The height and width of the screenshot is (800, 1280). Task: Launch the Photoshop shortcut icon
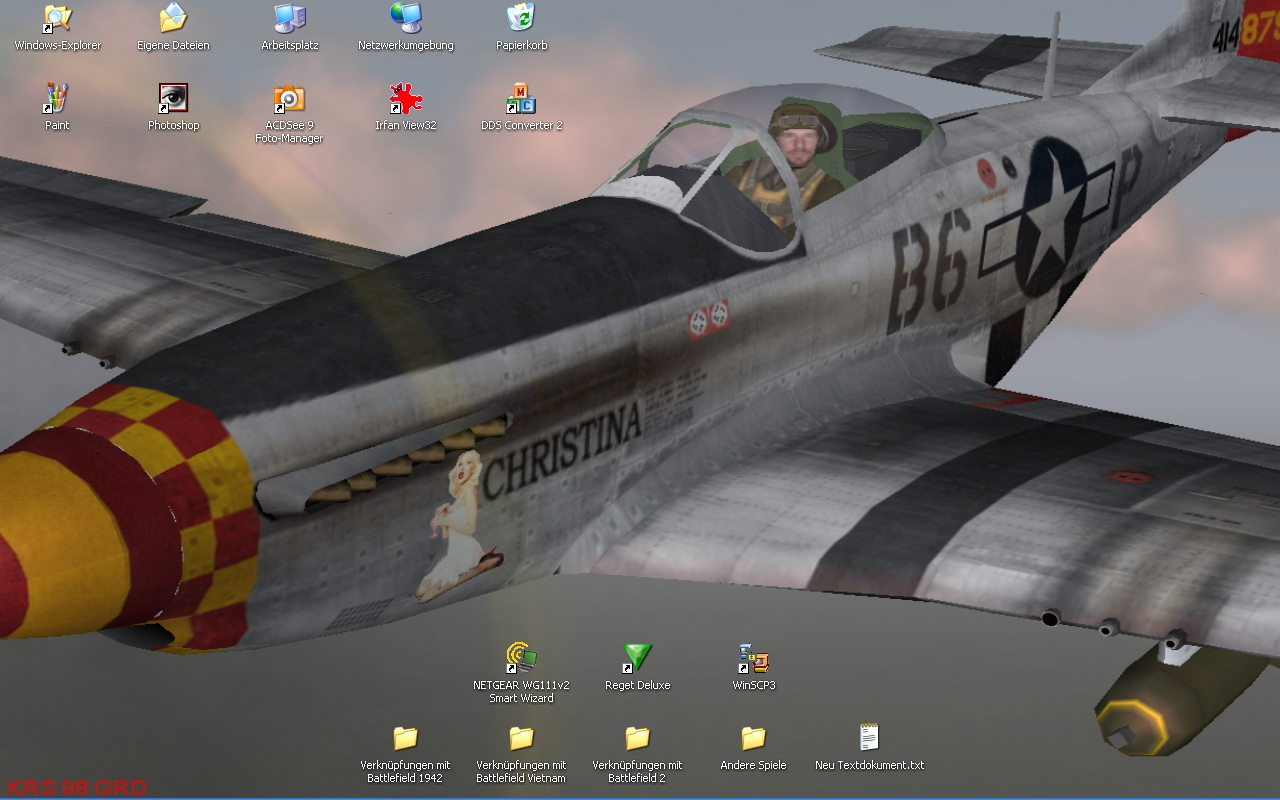click(x=173, y=98)
